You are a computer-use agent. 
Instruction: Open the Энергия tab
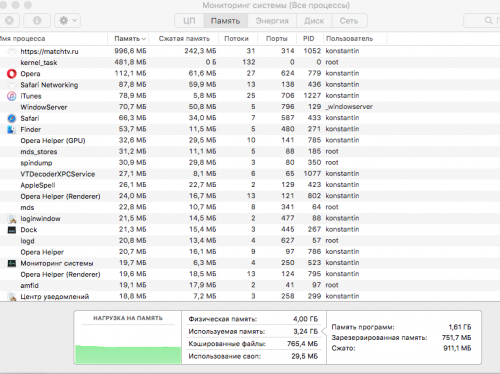pos(272,21)
